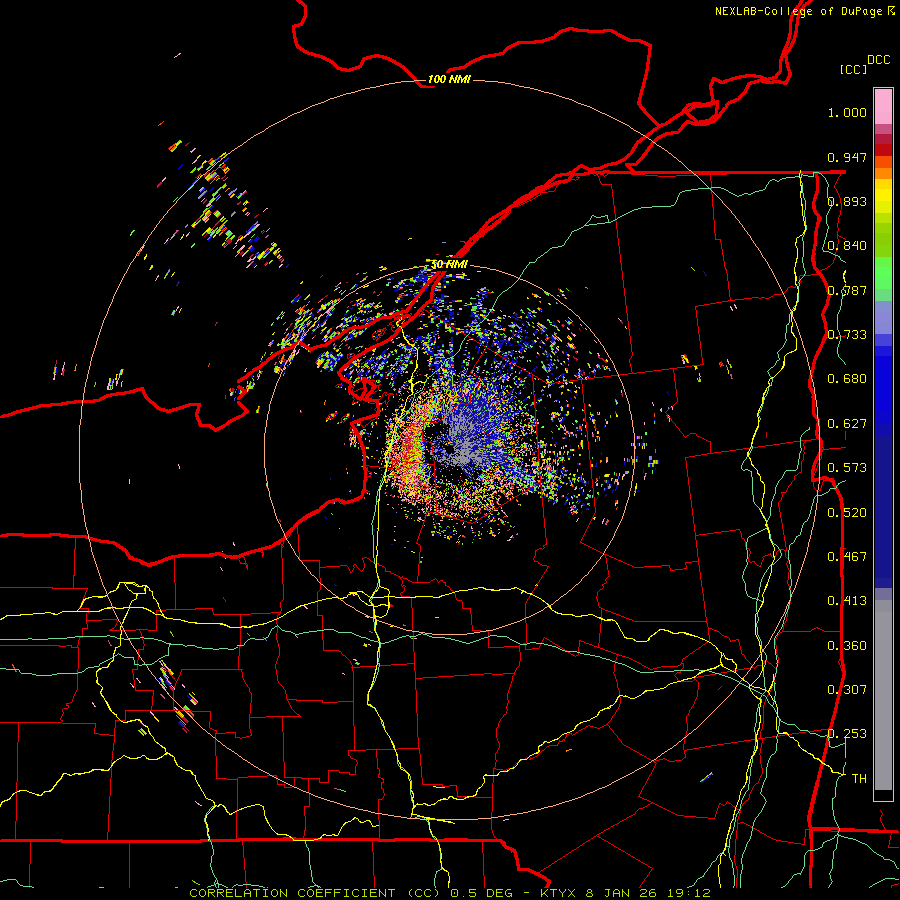Click the 0.520 scale value
Image resolution: width=900 pixels, height=900 pixels.
(x=847, y=513)
